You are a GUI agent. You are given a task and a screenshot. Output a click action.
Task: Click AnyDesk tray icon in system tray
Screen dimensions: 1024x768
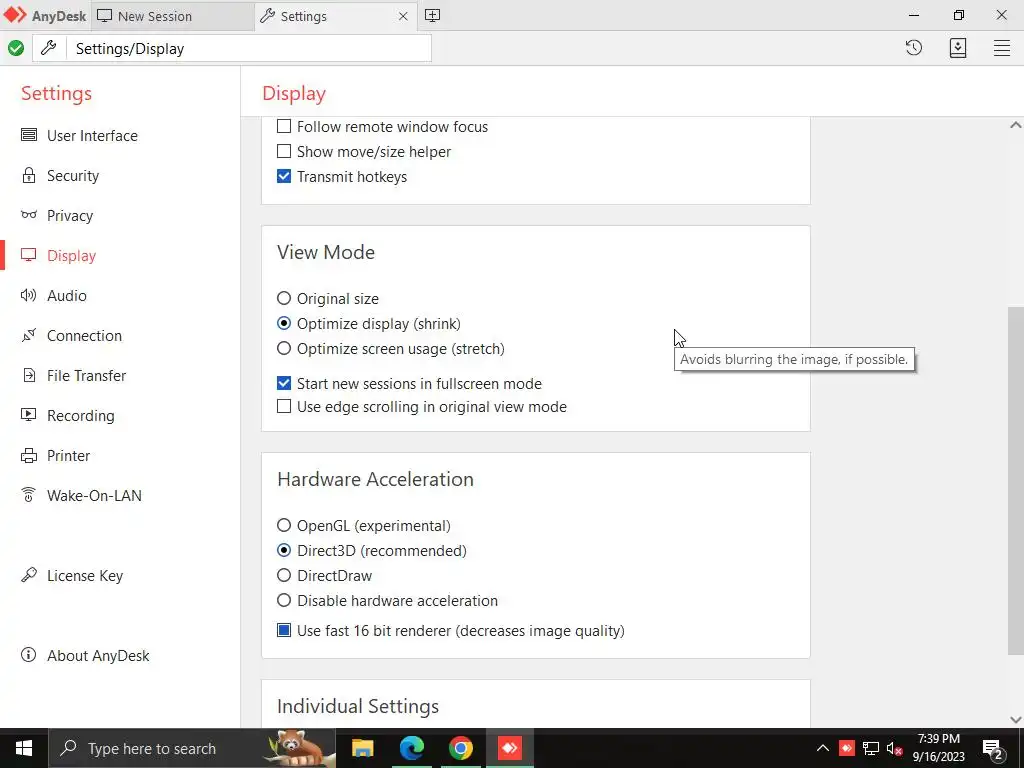coord(846,748)
